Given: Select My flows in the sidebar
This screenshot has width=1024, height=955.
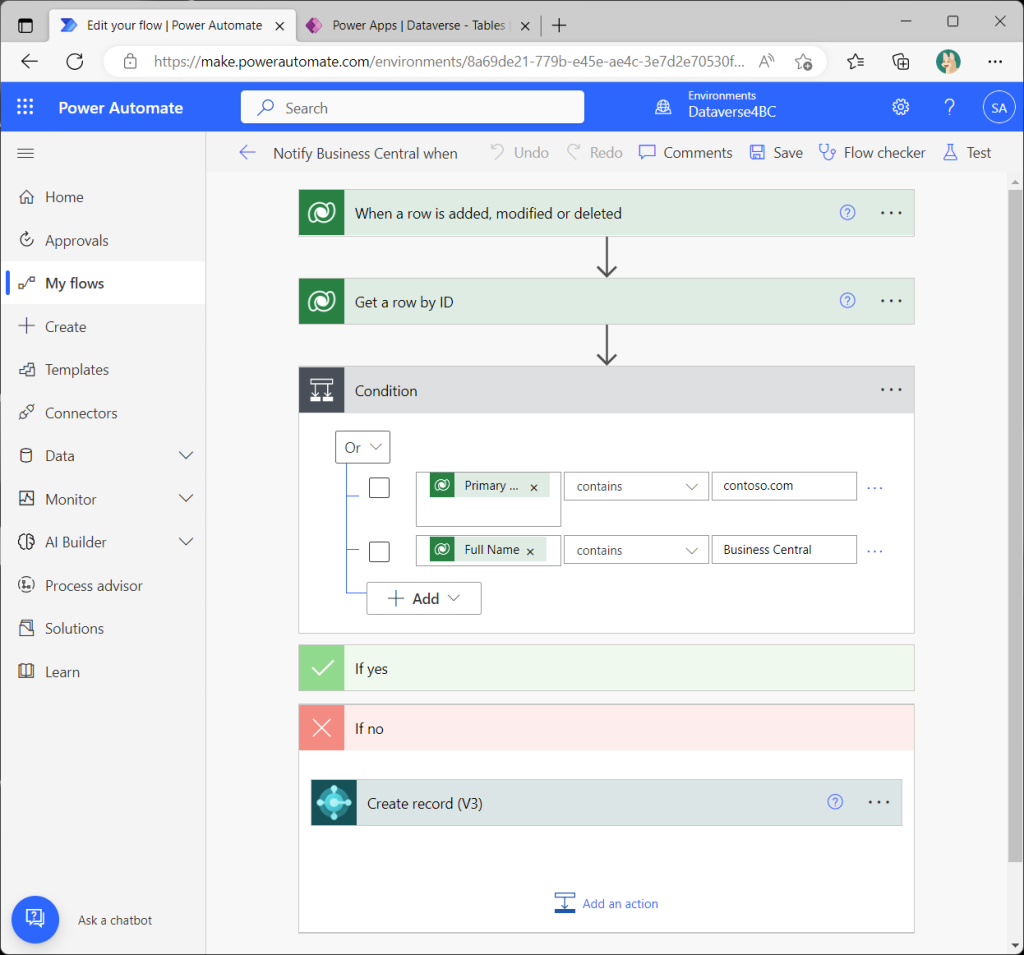Looking at the screenshot, I should click(x=103, y=283).
